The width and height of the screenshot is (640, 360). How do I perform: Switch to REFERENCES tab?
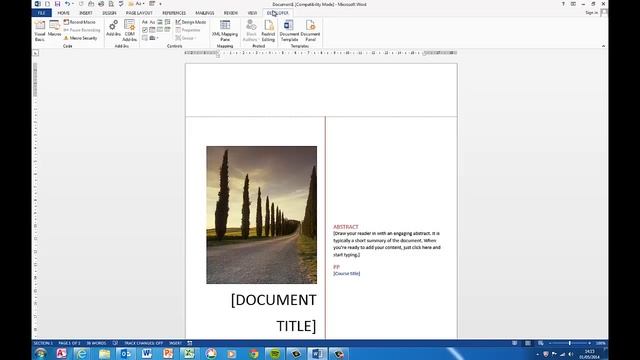(x=174, y=13)
